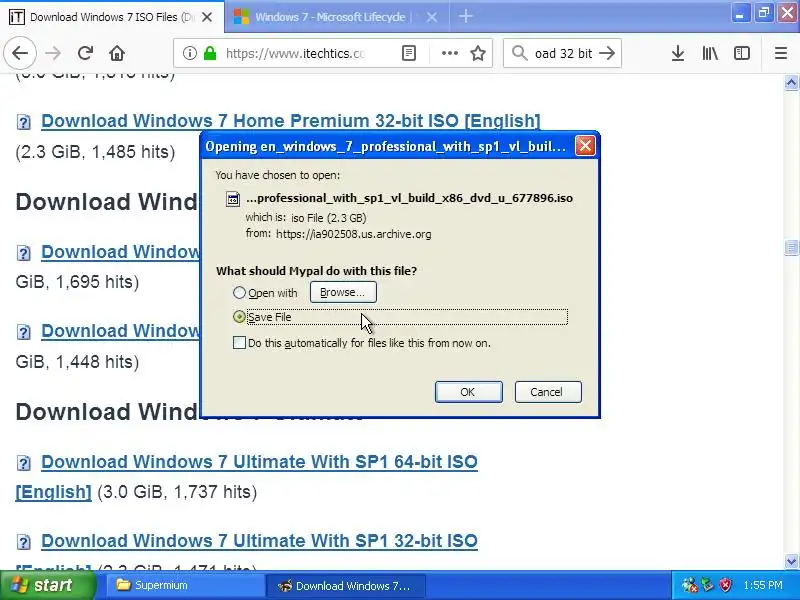The height and width of the screenshot is (600, 800).
Task: Click the '(2.3 GiB, 1,485 hits)' text
Action: [x=95, y=152]
